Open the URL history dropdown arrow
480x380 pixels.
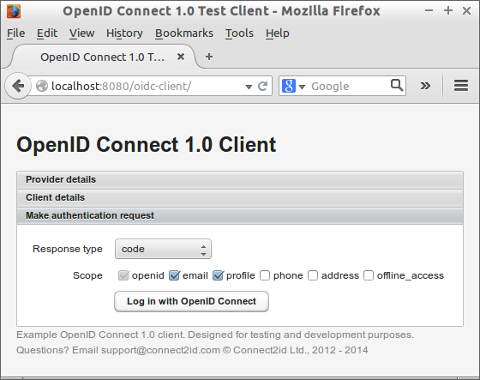click(249, 87)
